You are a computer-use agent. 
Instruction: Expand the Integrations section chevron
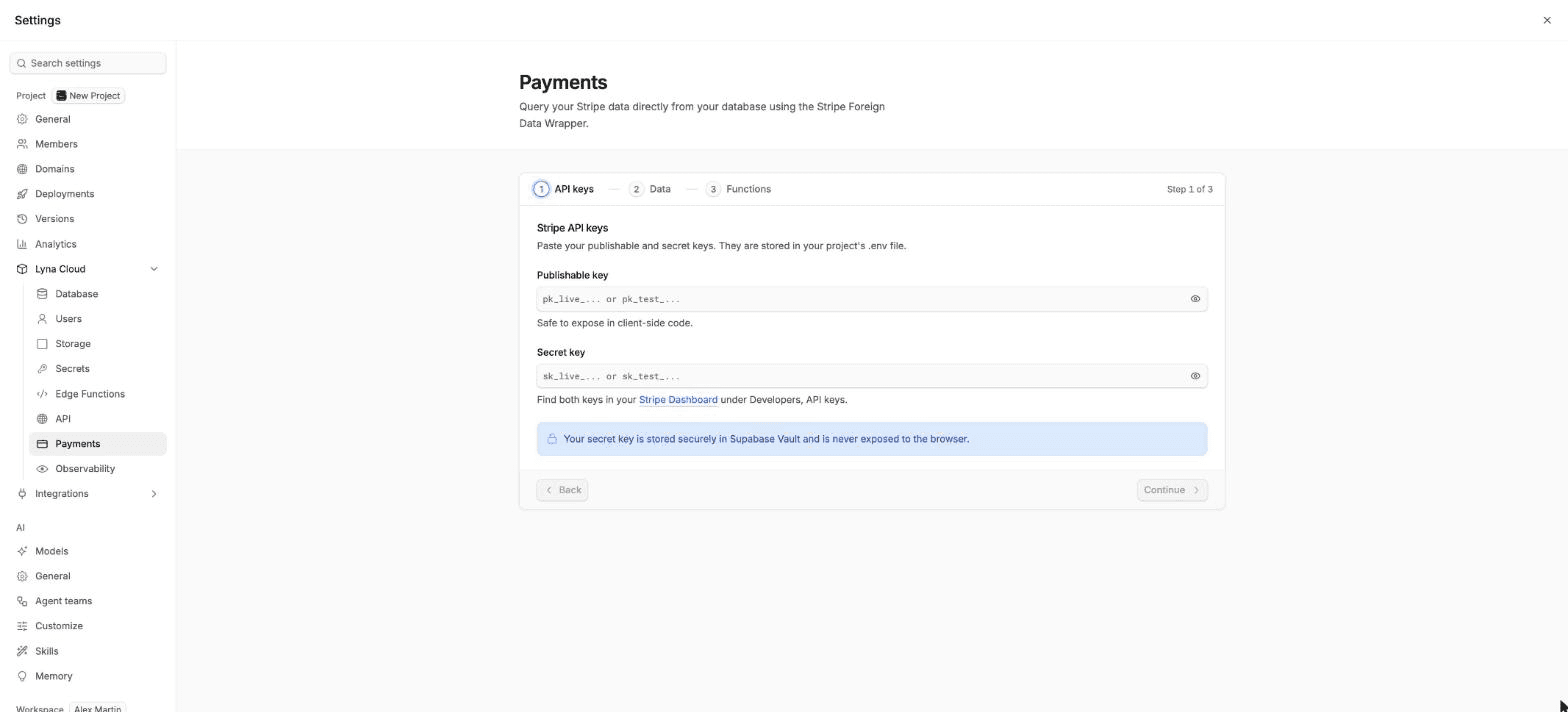click(x=154, y=494)
